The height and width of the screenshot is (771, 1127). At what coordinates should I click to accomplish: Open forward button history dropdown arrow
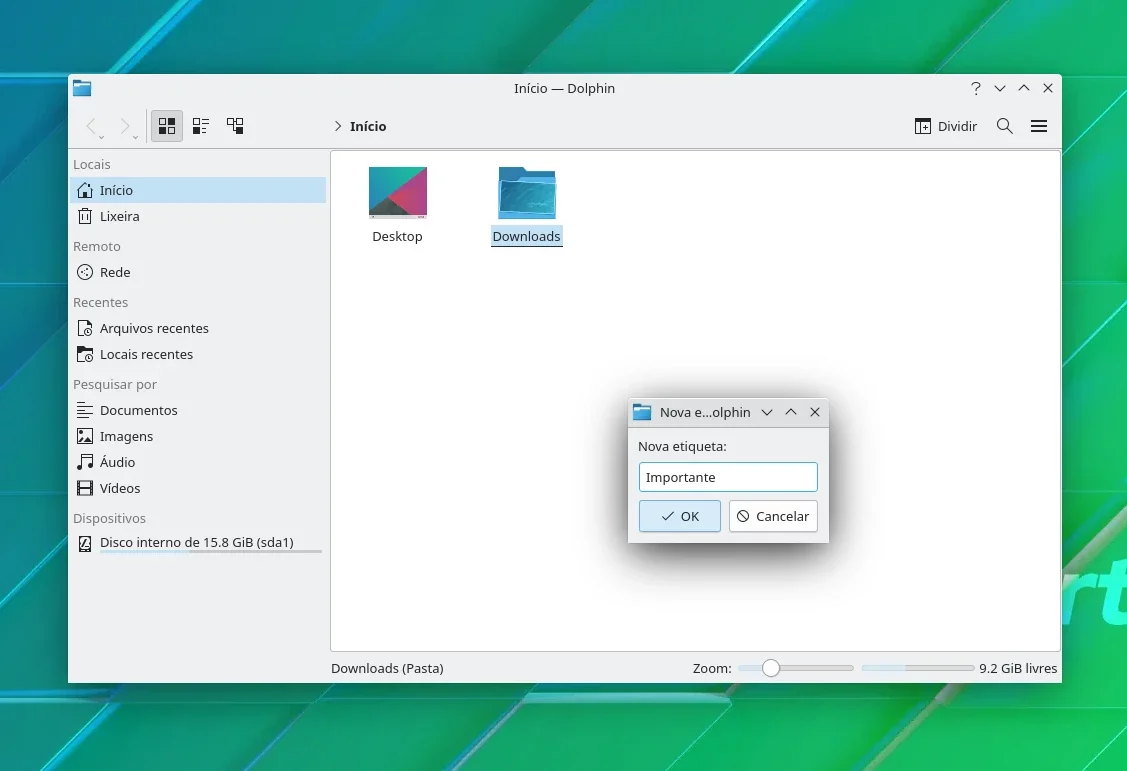coord(135,137)
